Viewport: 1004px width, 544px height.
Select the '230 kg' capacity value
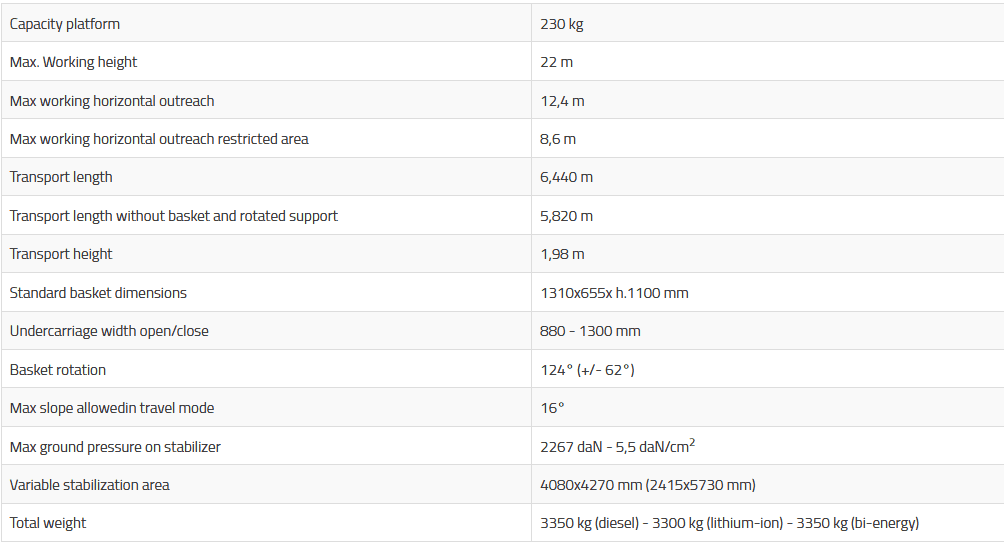(561, 23)
